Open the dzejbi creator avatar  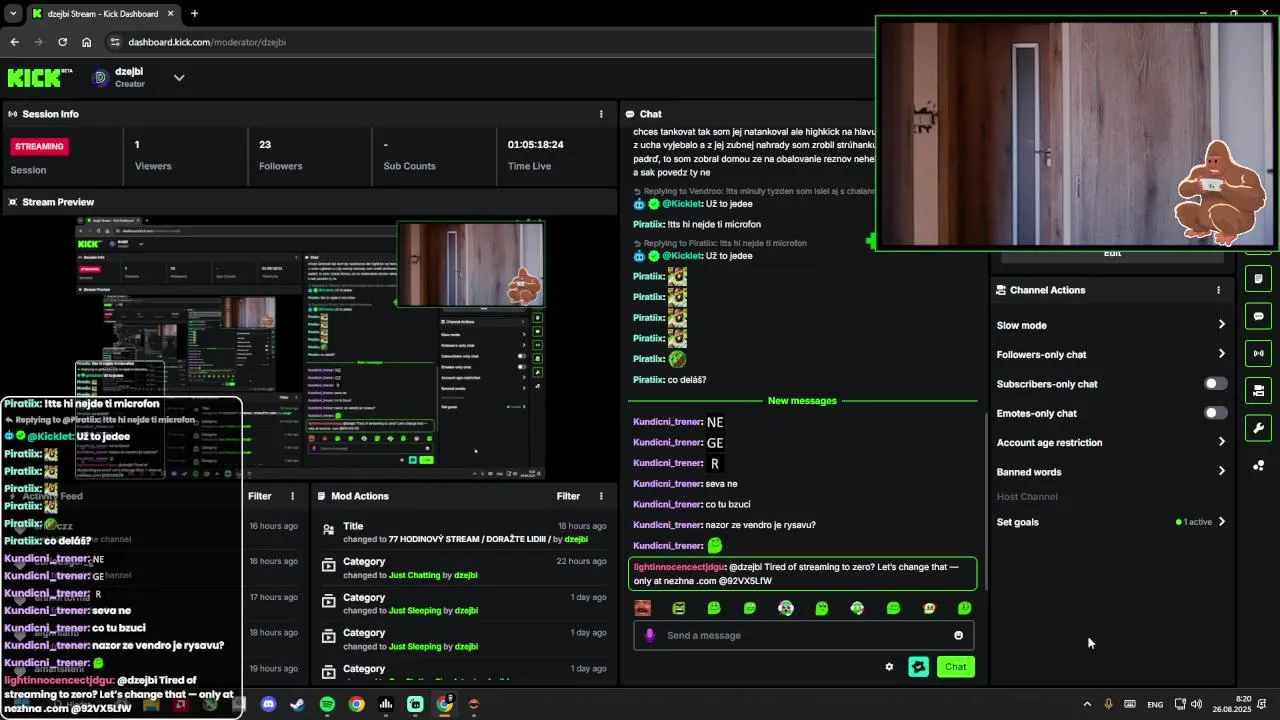coord(100,77)
